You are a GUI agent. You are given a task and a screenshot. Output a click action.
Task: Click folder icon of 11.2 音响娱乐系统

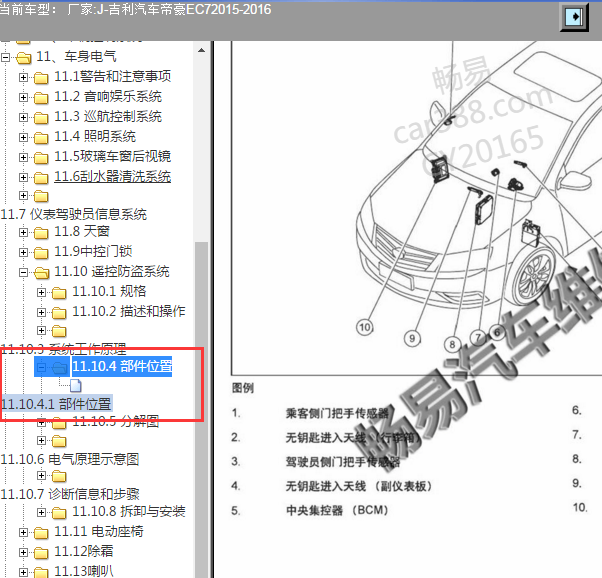pyautogui.click(x=41, y=98)
